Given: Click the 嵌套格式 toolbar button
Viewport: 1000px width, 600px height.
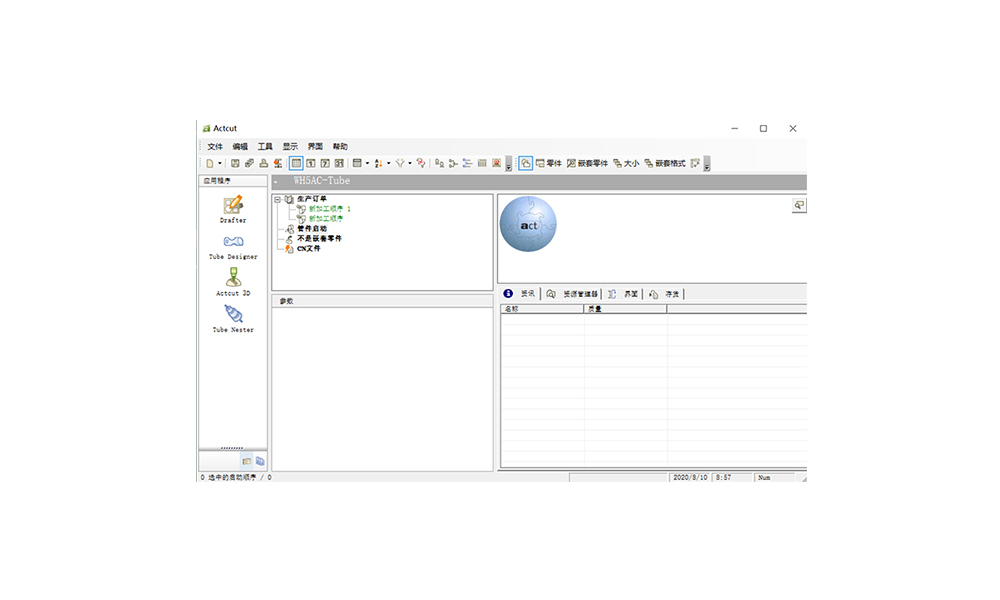Looking at the screenshot, I should [x=665, y=163].
